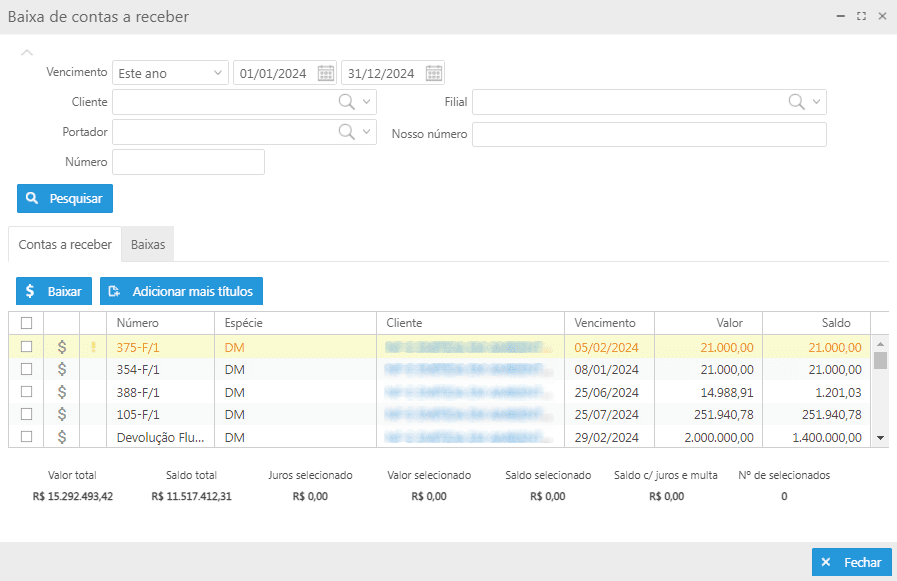
Task: Click the warning icon on row 375-F/1
Action: coord(93,347)
